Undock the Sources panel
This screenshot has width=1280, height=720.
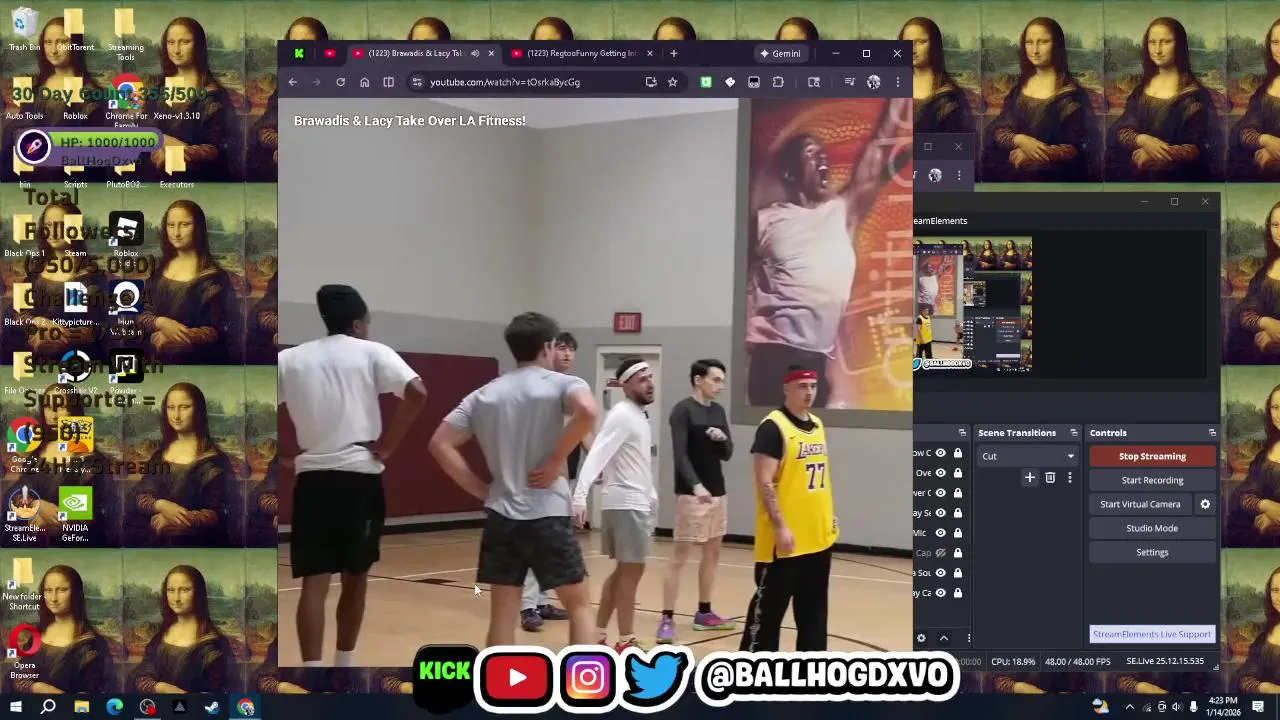point(962,433)
